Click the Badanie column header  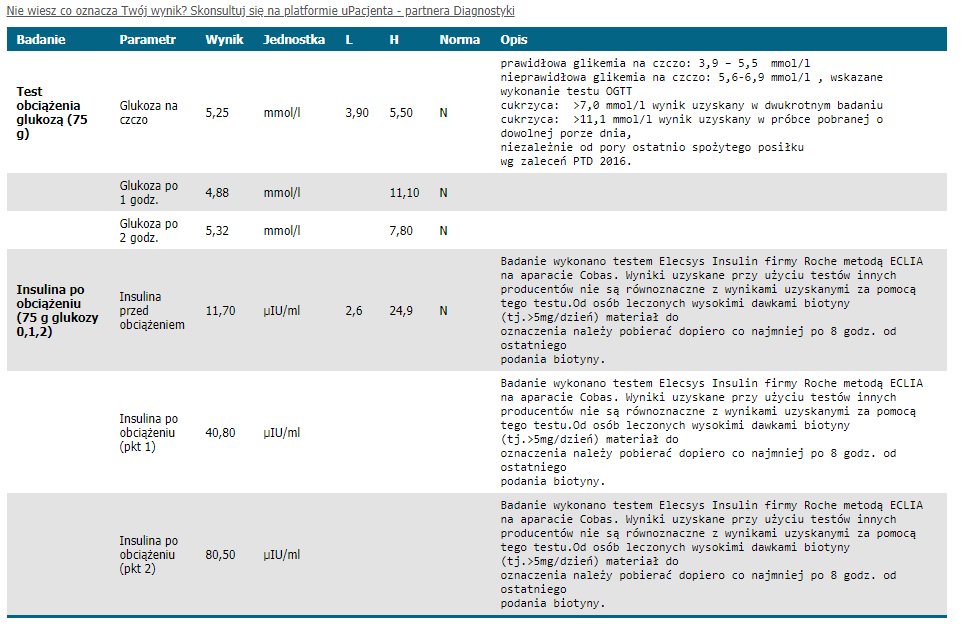pos(41,40)
